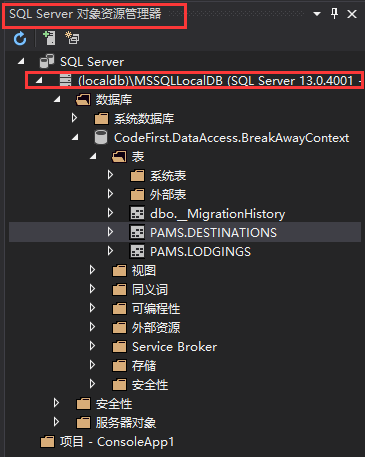Click the Refresh icon in the toolbar
This screenshot has width=365, height=457.
20,39
